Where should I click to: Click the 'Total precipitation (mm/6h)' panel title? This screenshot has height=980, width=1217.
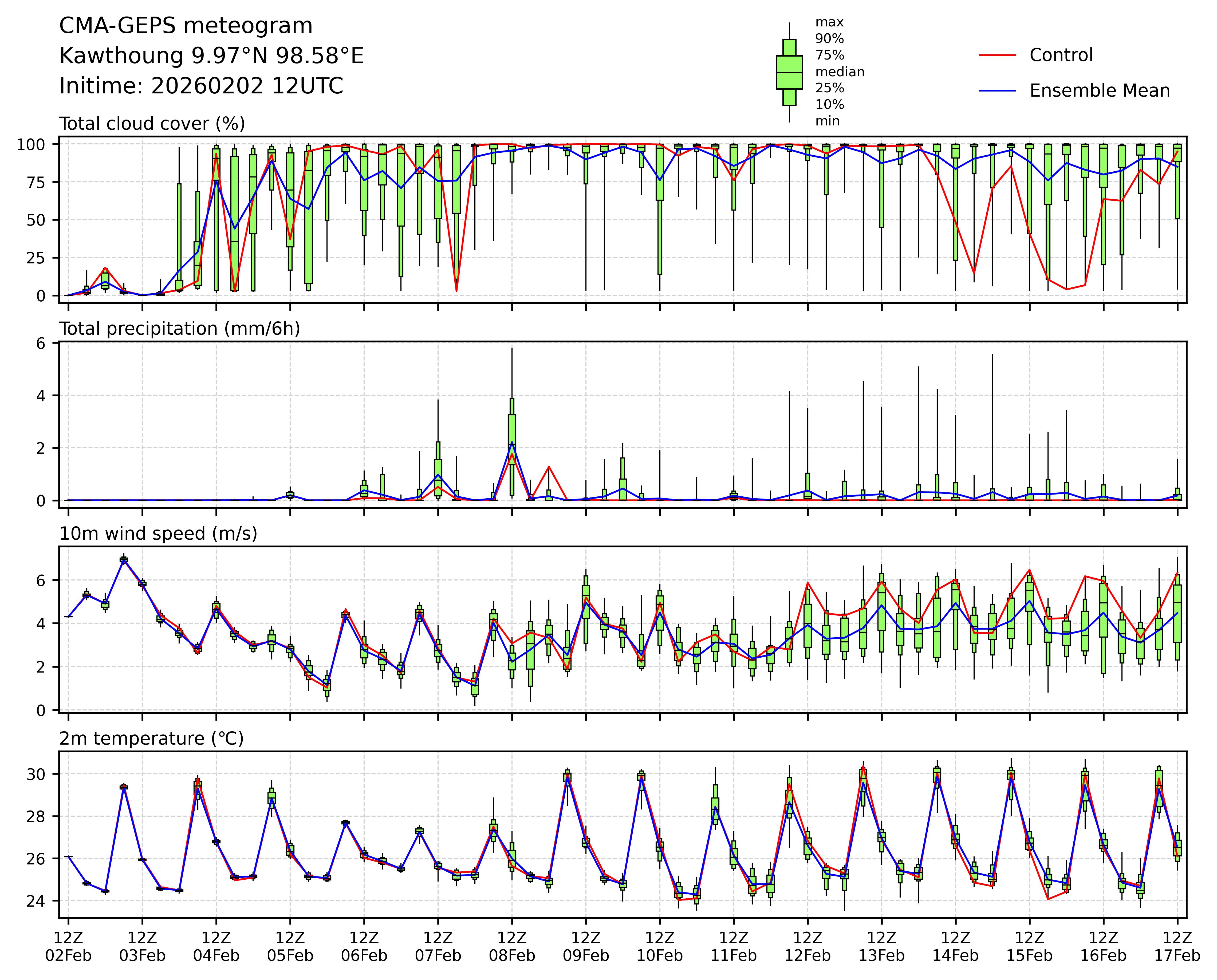(x=180, y=329)
